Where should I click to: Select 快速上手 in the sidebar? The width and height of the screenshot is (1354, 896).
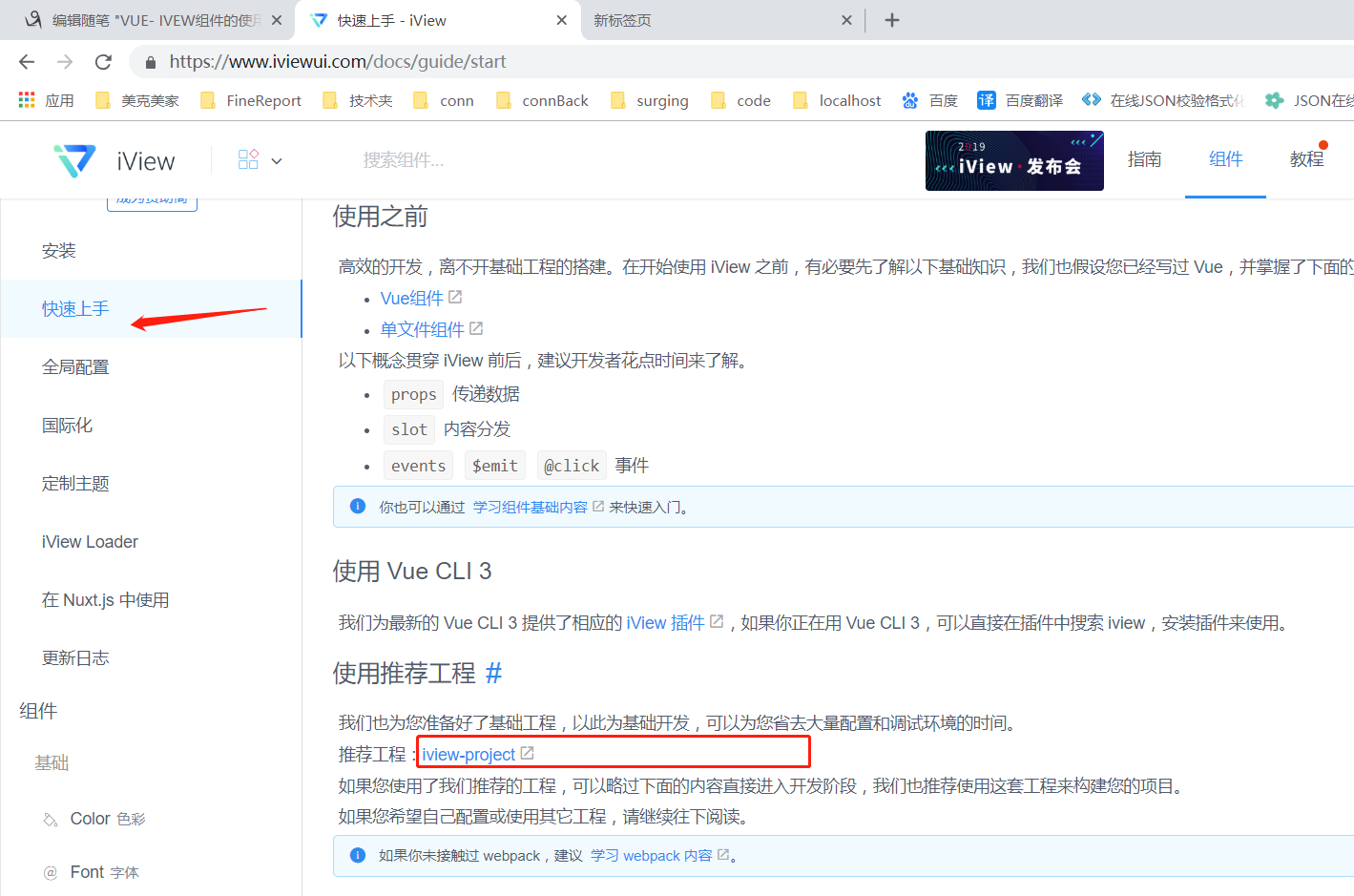click(151, 308)
